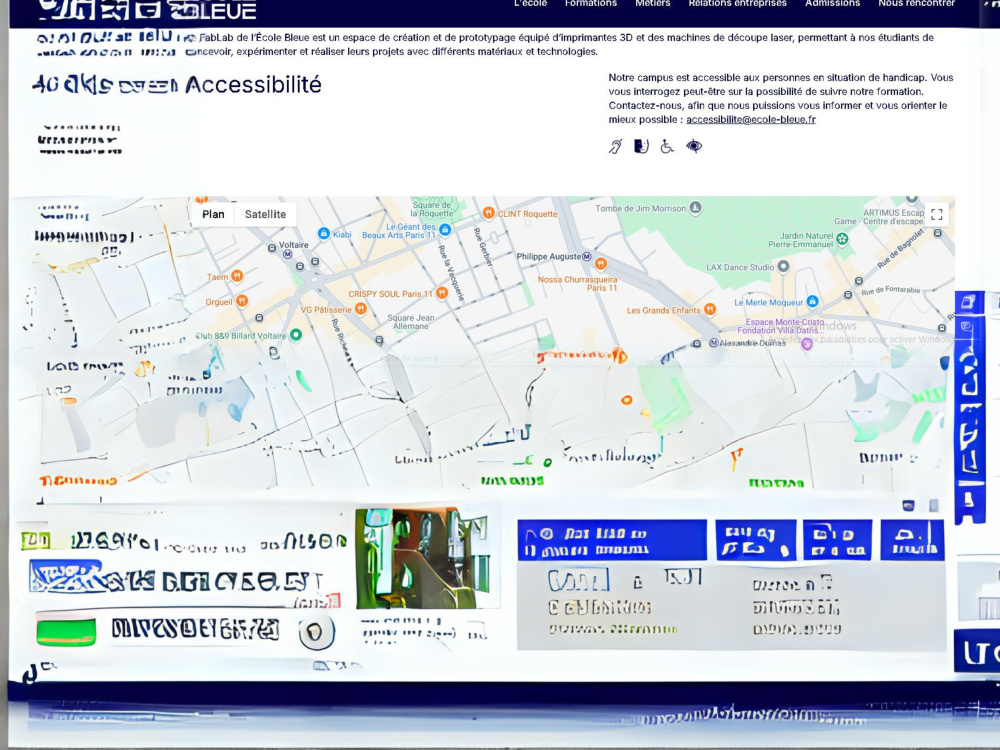Click Le Merle Moqueur shop pin
Screen dimensions: 1000x750
812,301
